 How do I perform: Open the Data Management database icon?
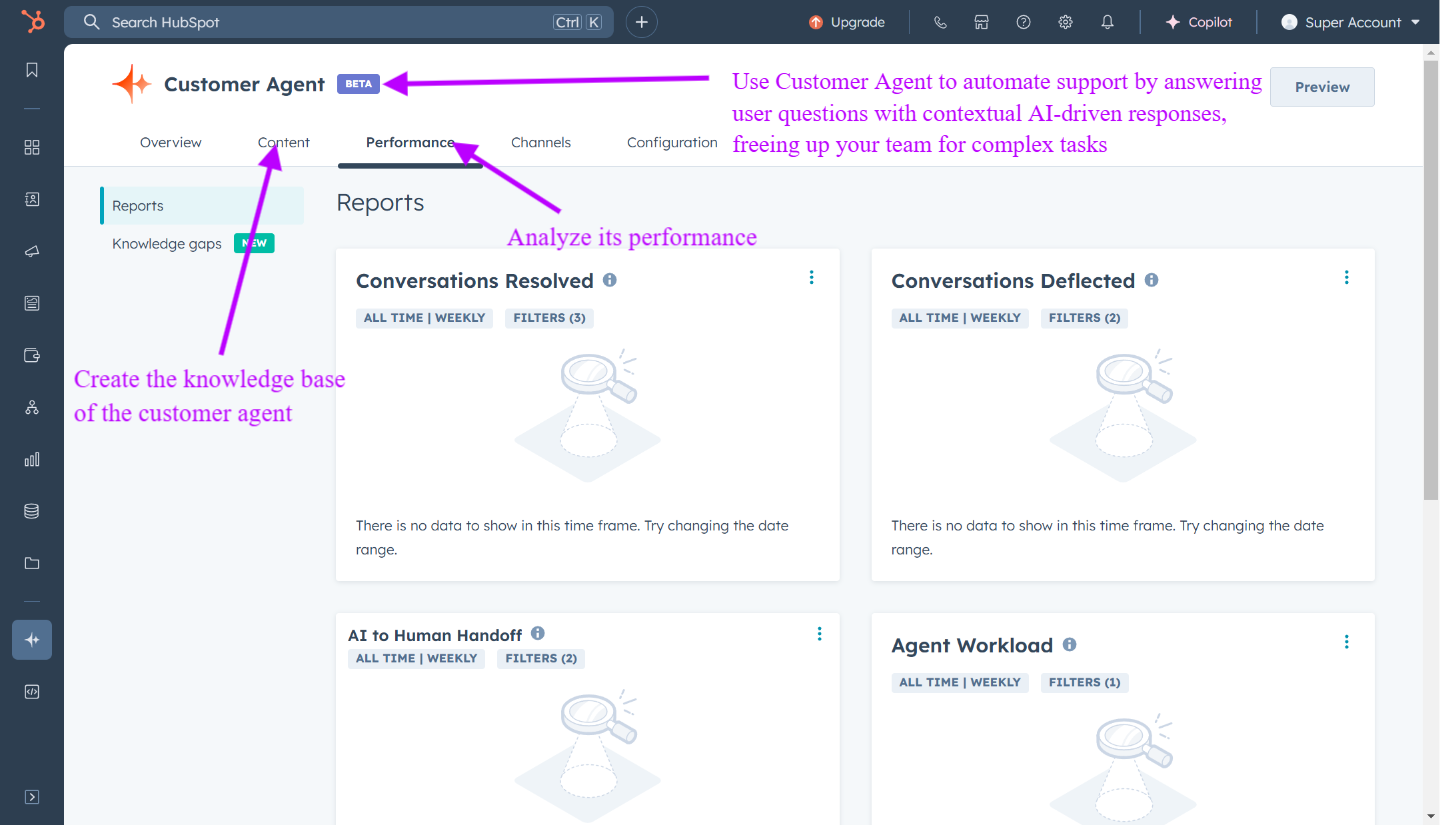click(31, 511)
